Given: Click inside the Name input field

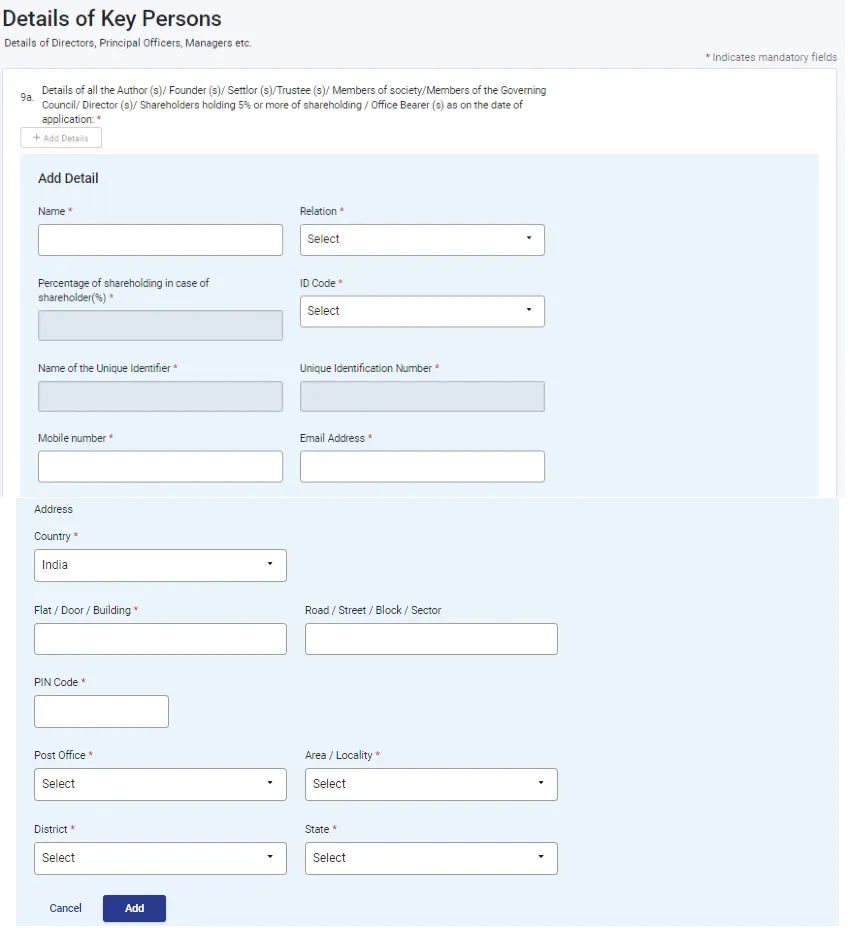Looking at the screenshot, I should click(x=160, y=239).
